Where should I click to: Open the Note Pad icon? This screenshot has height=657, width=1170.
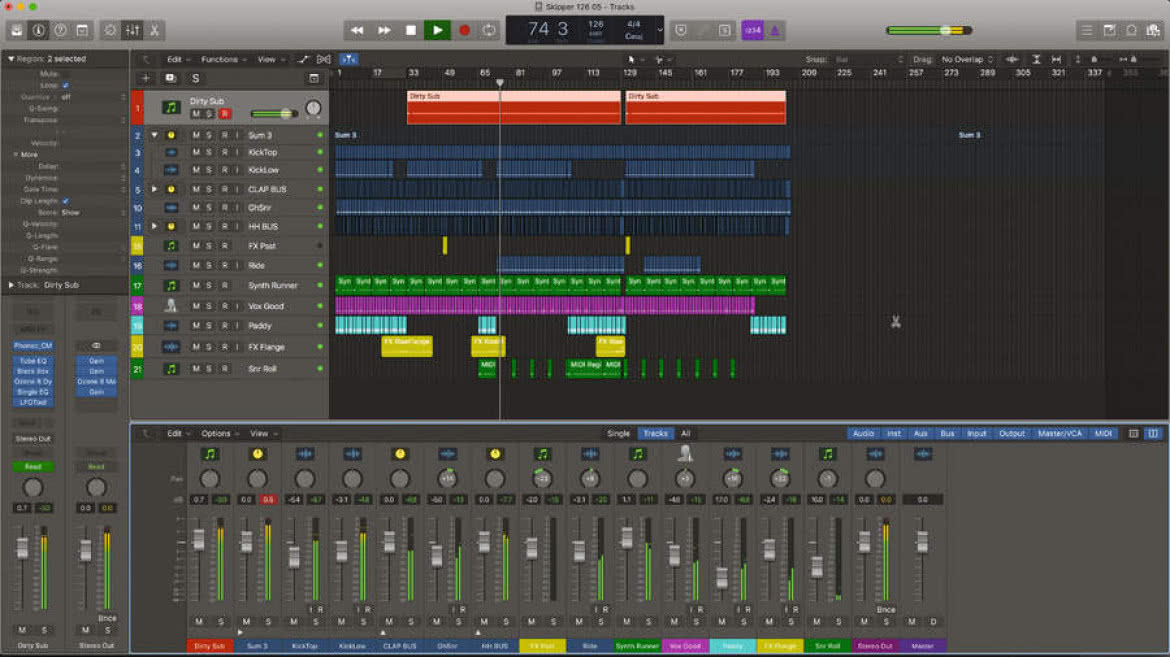point(1110,31)
